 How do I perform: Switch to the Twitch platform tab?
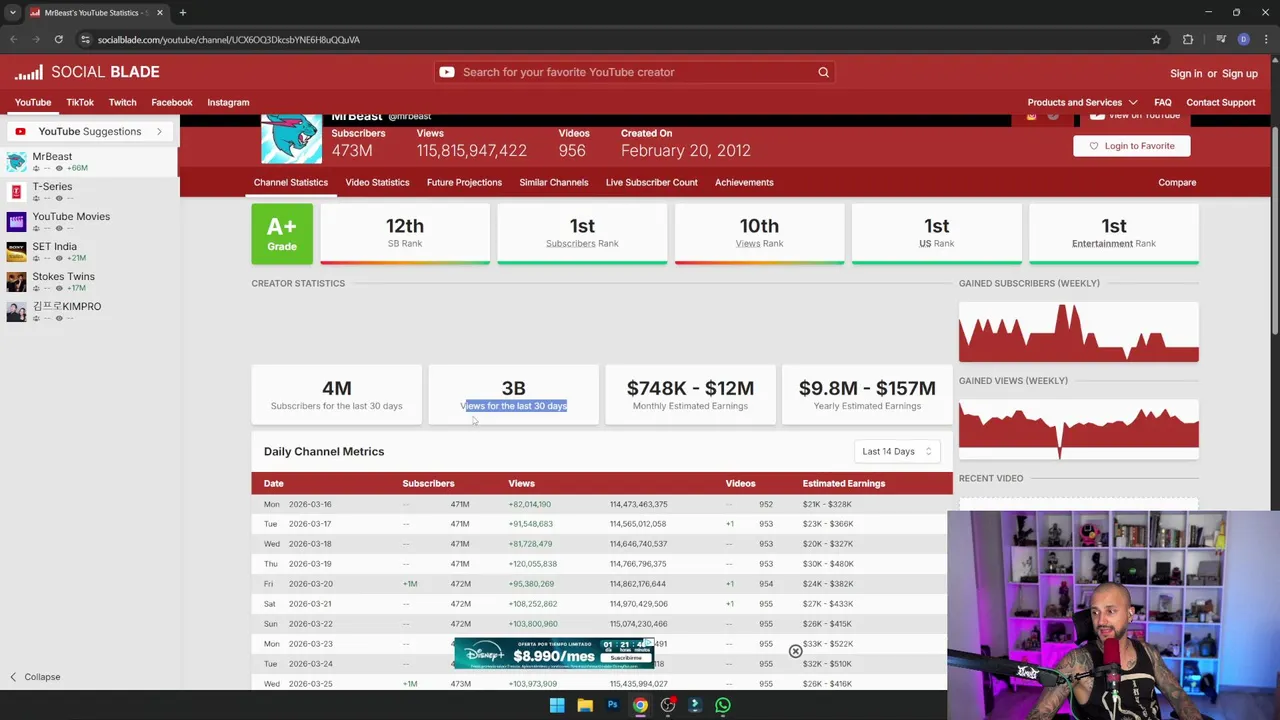122,102
